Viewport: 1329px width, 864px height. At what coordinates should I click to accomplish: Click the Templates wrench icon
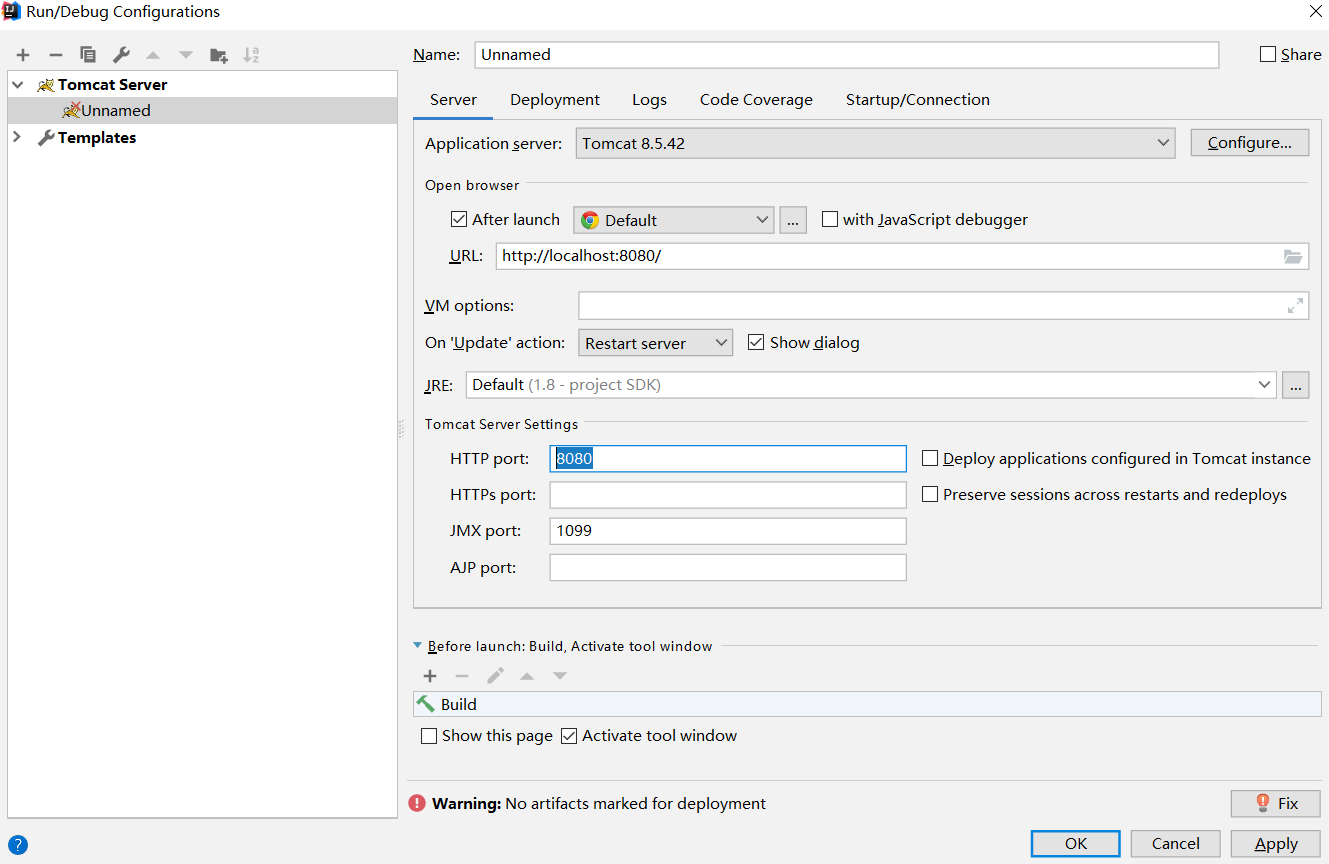pos(46,138)
